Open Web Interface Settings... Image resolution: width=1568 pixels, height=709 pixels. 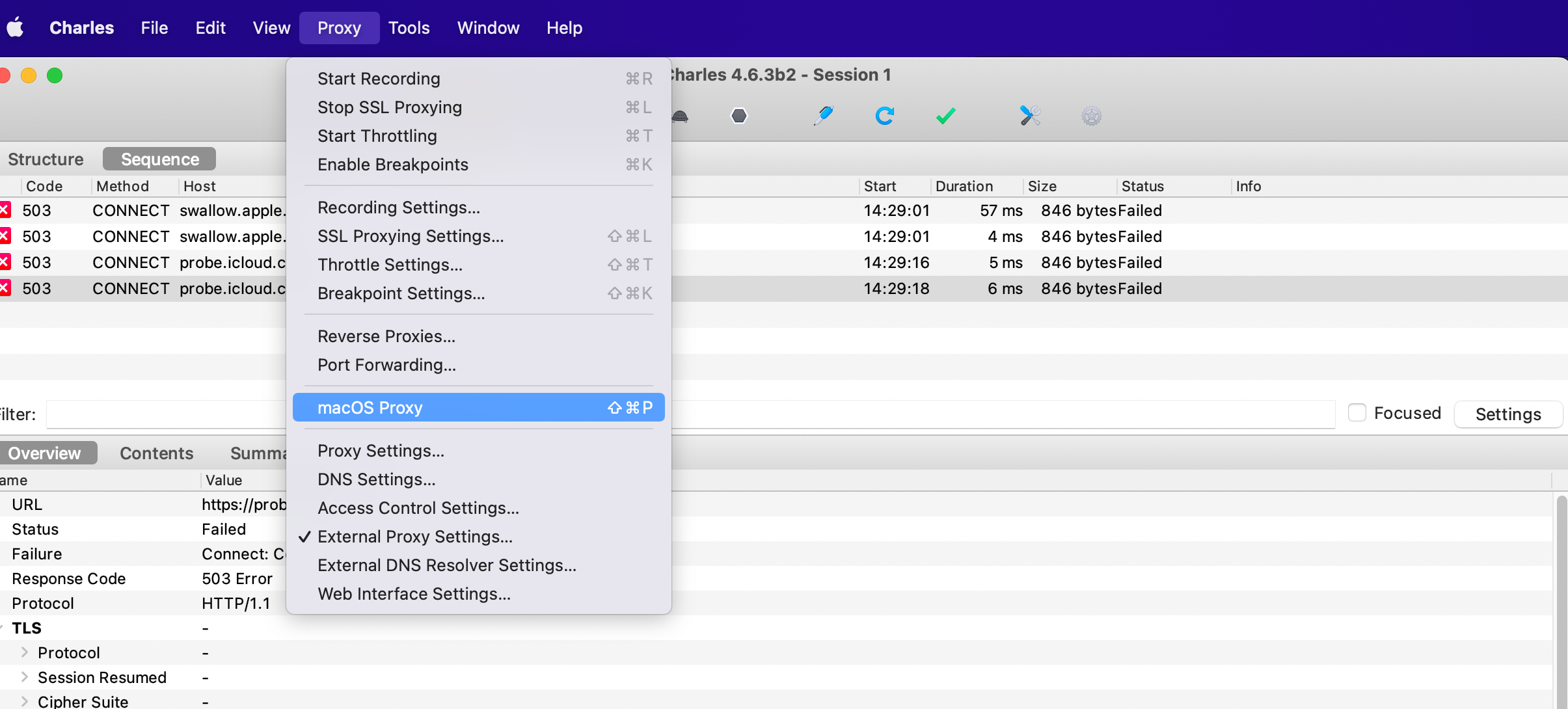coord(479,594)
